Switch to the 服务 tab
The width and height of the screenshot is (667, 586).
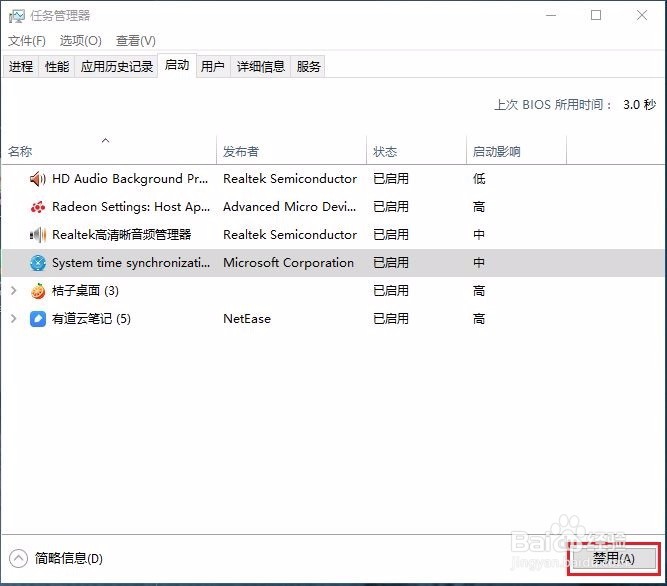point(308,67)
